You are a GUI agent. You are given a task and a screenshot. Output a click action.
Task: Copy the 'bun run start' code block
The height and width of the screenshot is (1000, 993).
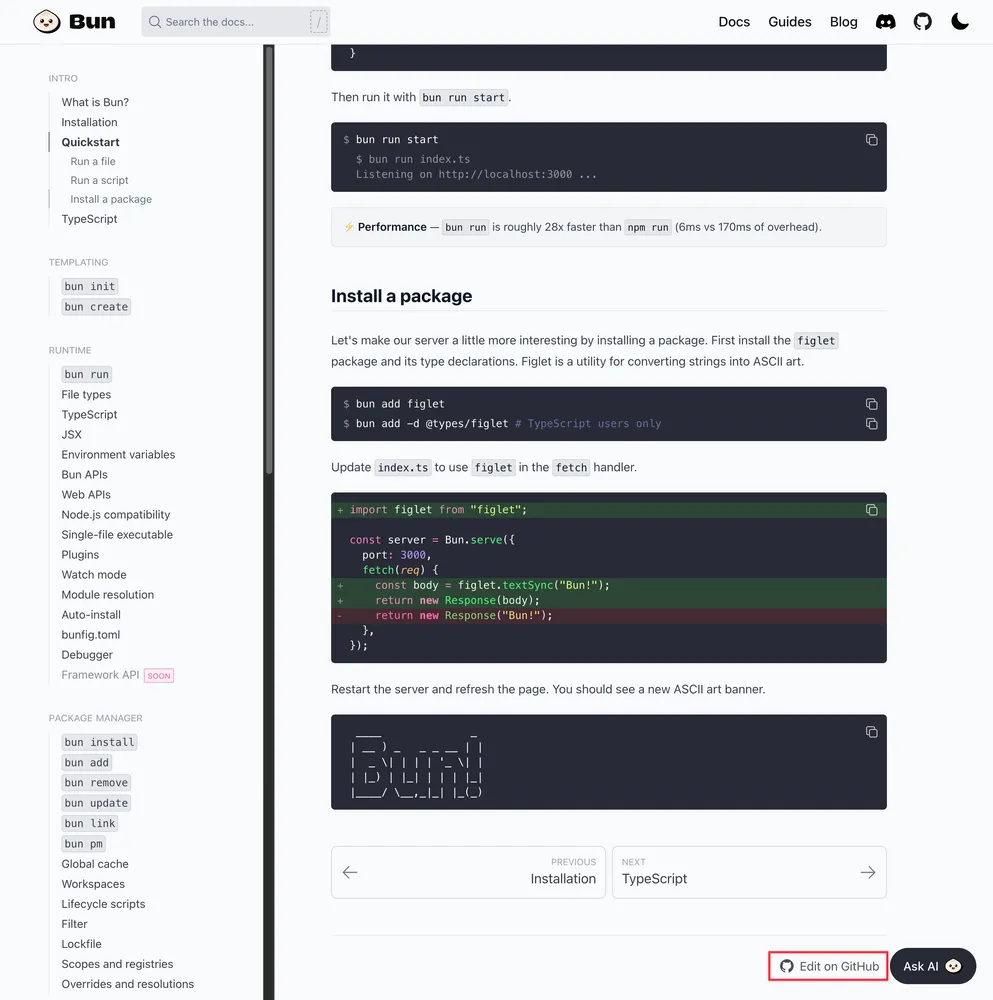pos(871,140)
